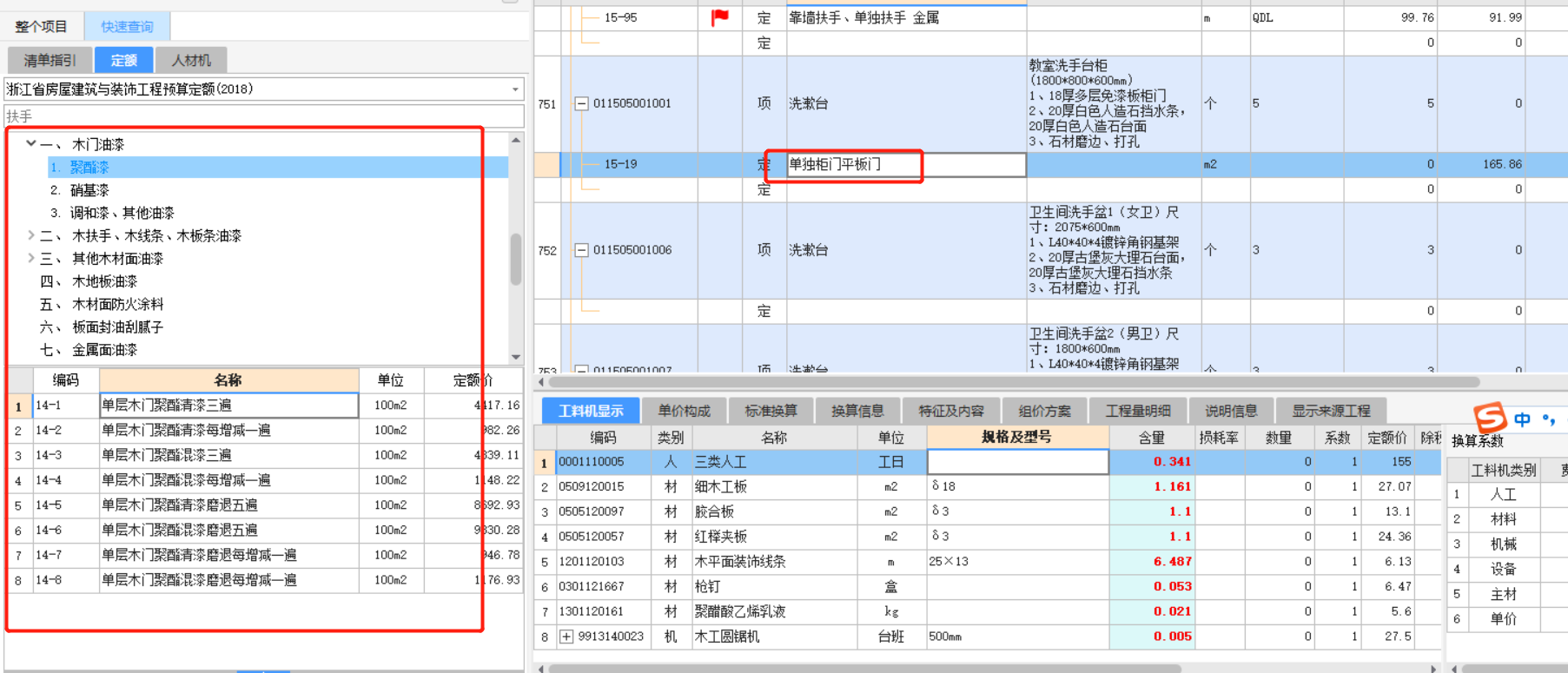This screenshot has height=673, width=1568.
Task: Click the 扶手 search input field
Action: [264, 116]
